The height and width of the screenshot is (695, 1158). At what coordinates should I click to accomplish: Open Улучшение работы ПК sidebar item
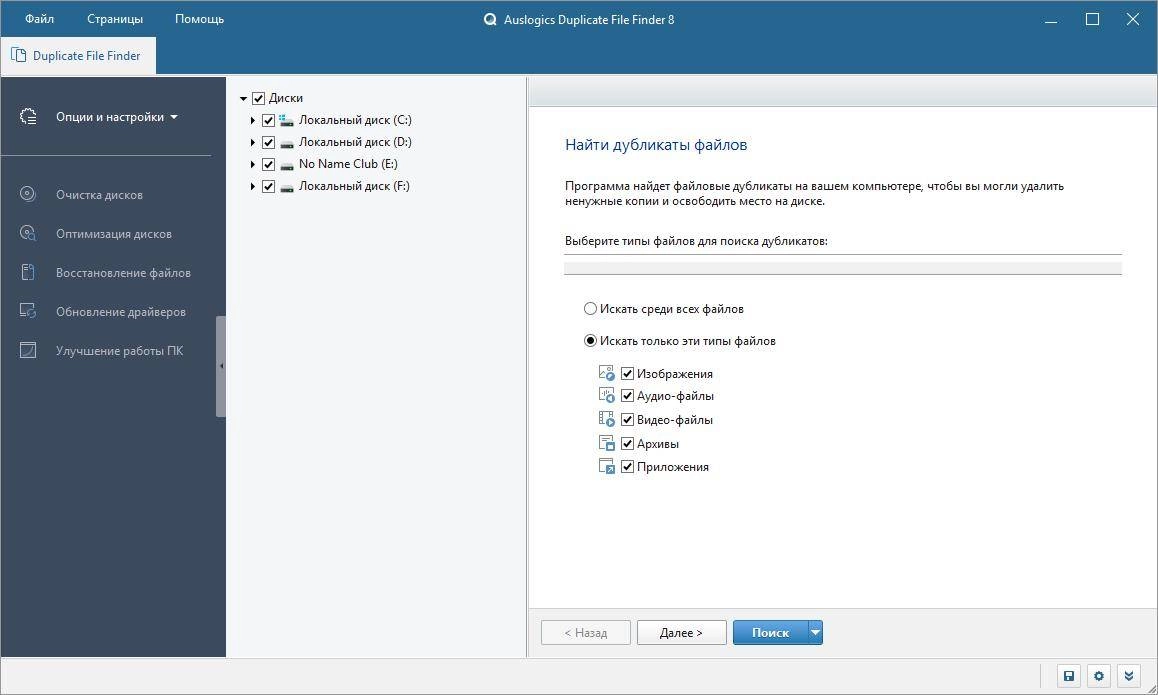(x=120, y=352)
